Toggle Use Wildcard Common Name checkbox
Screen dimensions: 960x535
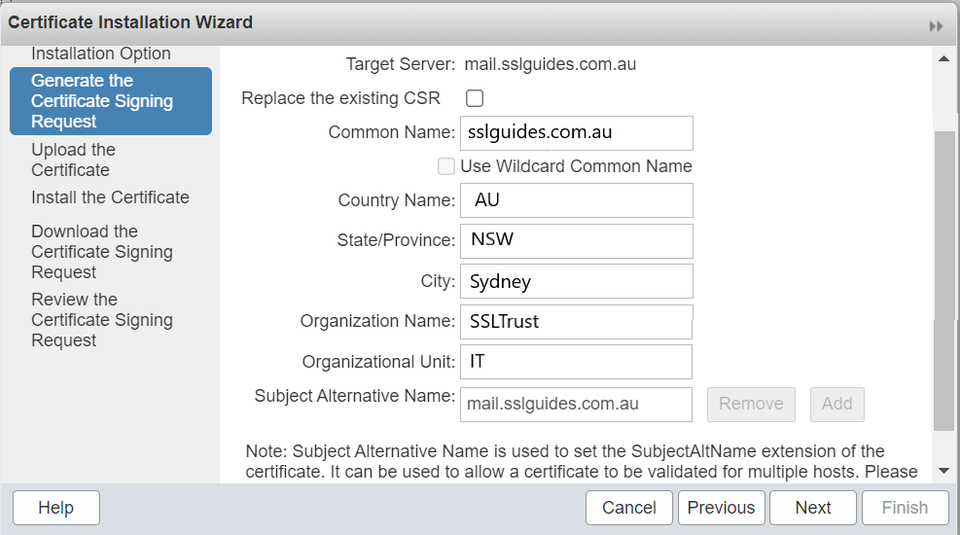[x=447, y=166]
